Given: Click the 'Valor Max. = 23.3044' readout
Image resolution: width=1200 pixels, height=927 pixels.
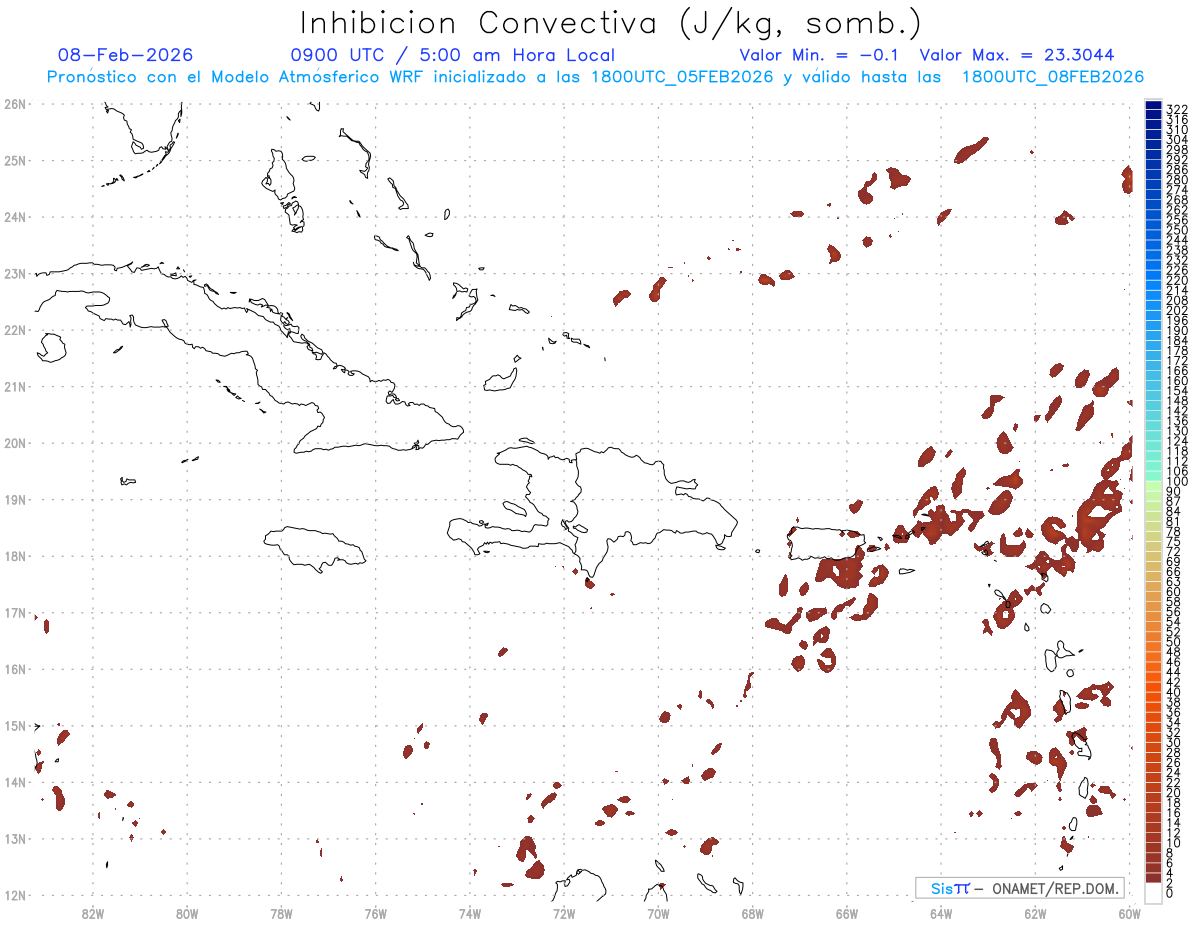Looking at the screenshot, I should [1017, 55].
